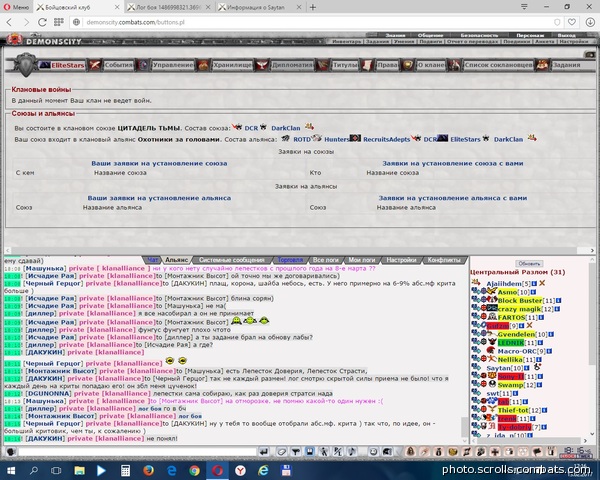The width and height of the screenshot is (600, 480).
Task: Open Opera downloads arrow icon
Action: (590, 22)
